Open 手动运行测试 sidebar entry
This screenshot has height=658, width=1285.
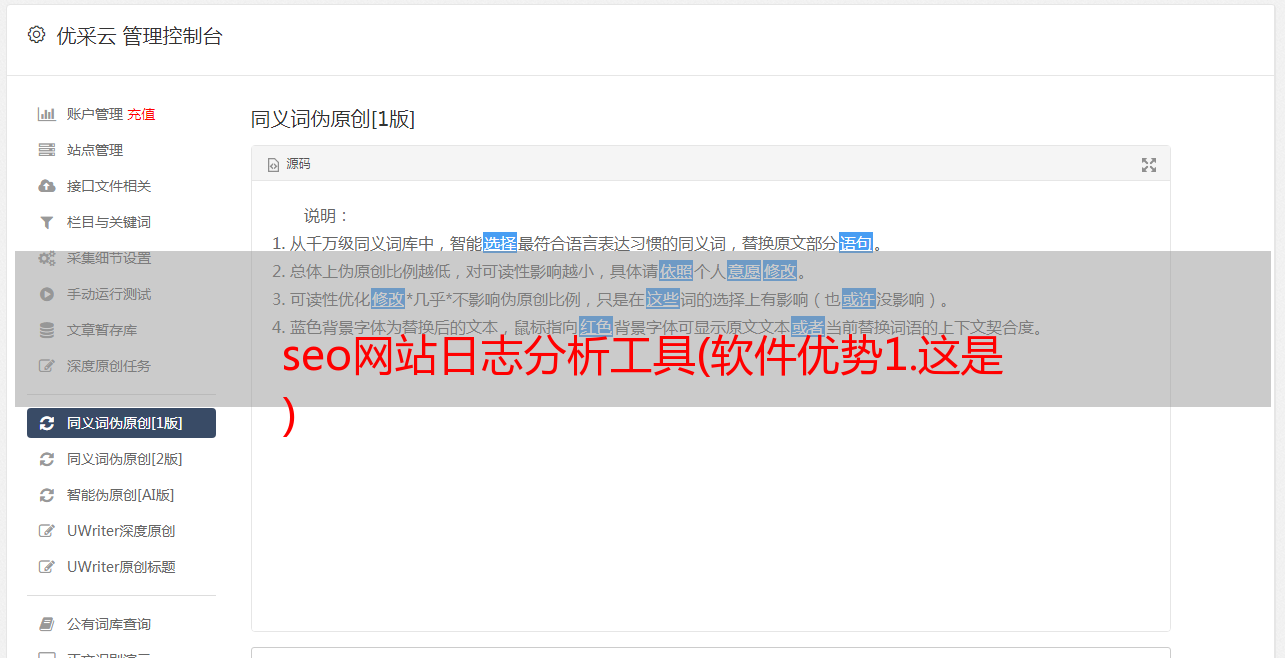click(x=121, y=294)
